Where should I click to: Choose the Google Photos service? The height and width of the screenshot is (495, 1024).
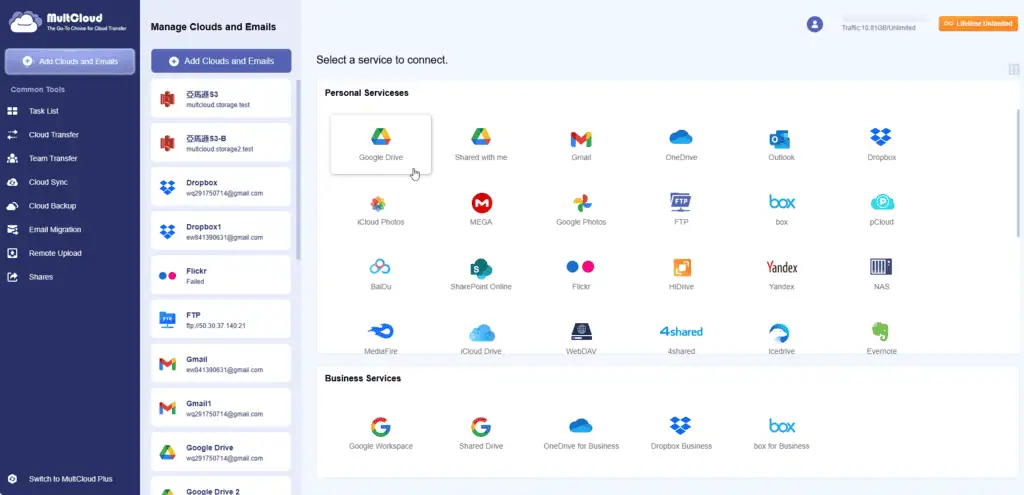(582, 203)
